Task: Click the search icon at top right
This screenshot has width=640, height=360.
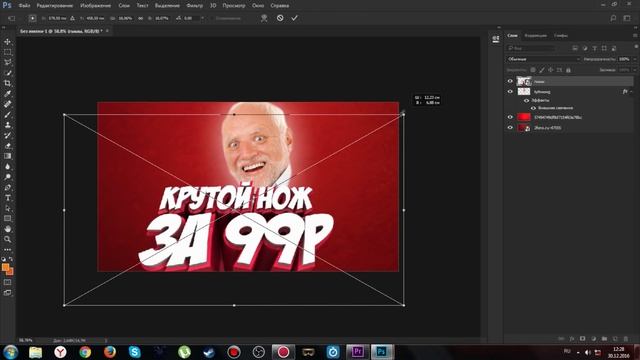Action: 613,18
